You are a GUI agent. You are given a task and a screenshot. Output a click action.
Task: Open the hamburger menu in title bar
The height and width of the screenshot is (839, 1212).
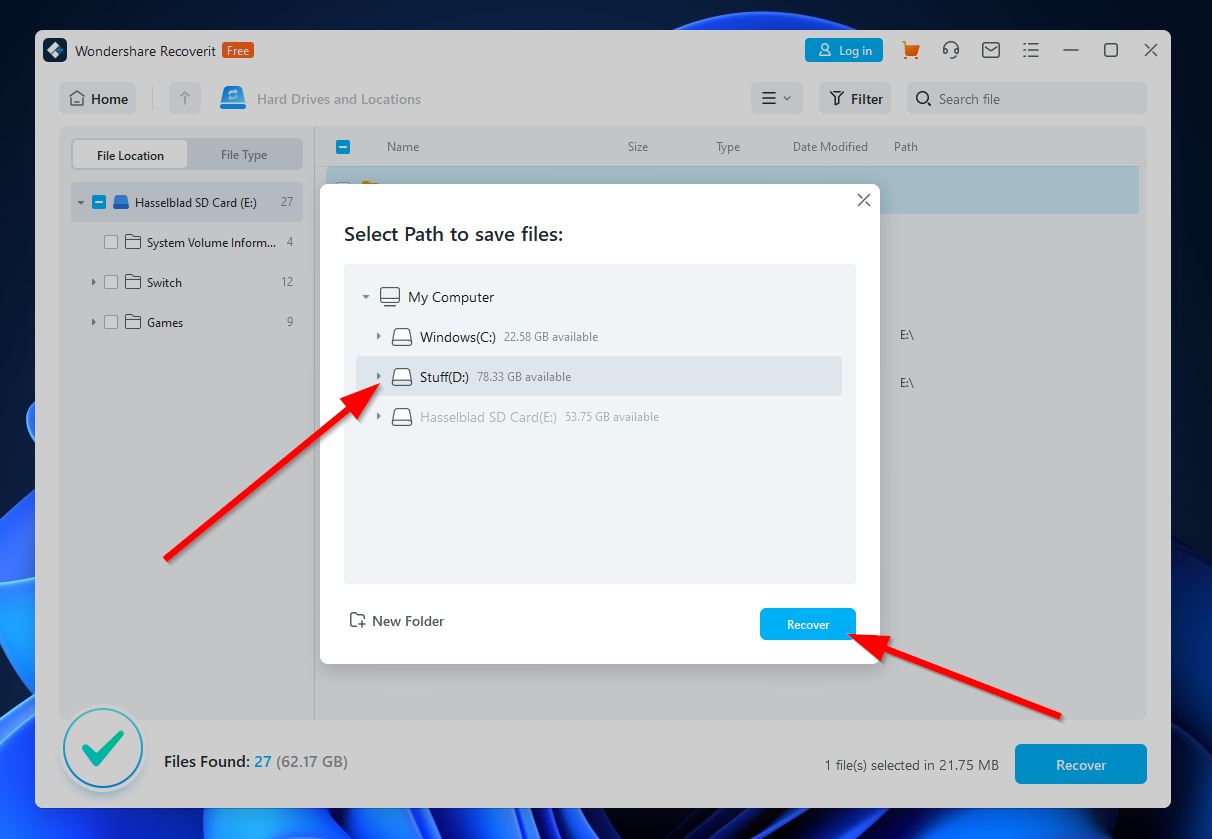[1031, 50]
